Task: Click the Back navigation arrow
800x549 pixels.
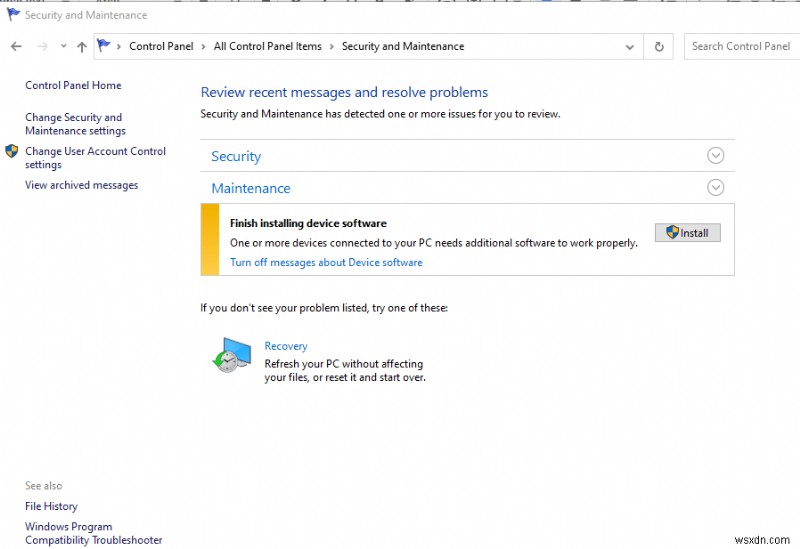Action: click(16, 46)
